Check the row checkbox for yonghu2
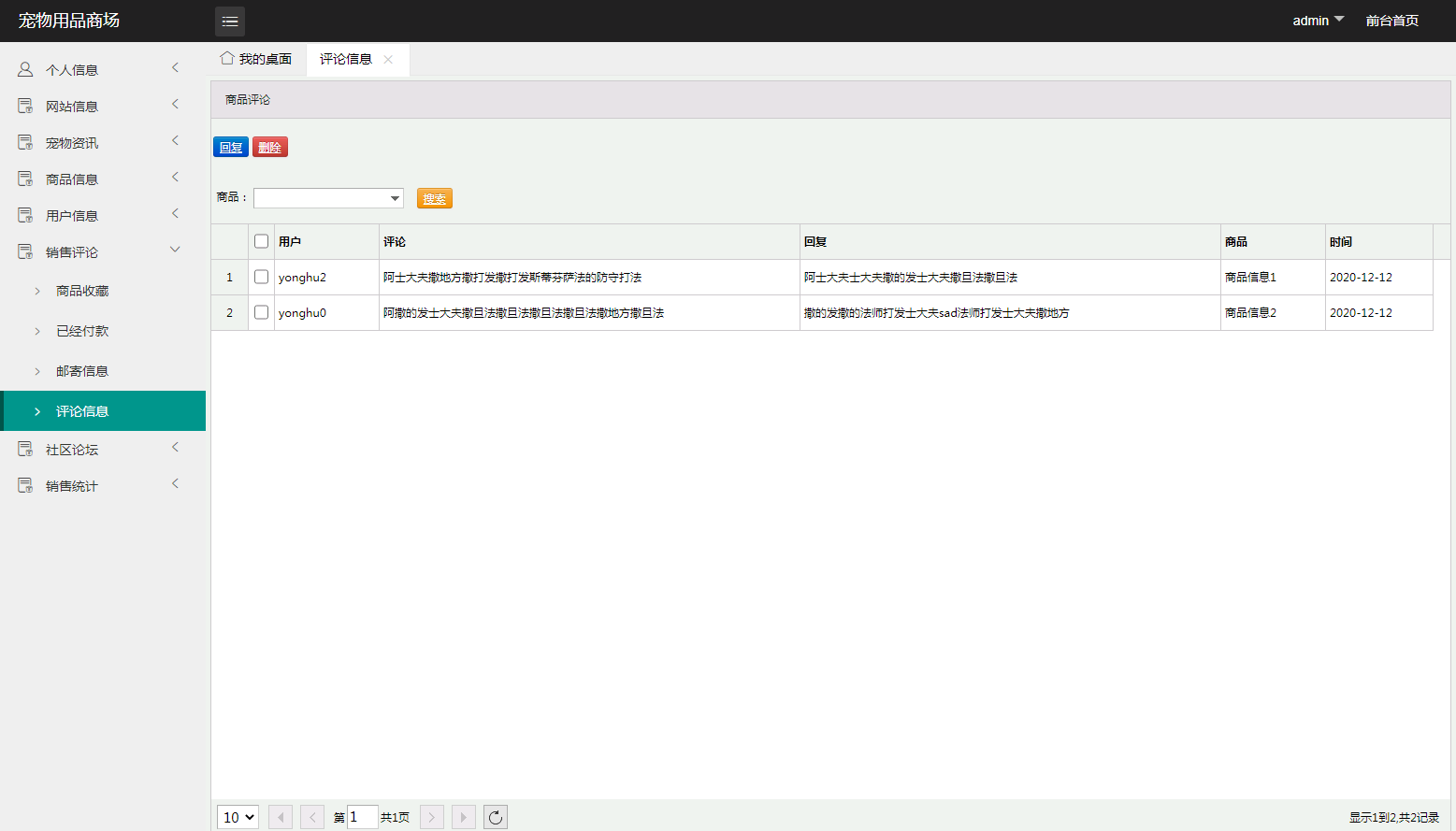Screen dimensions: 1456x831 pyautogui.click(x=261, y=277)
